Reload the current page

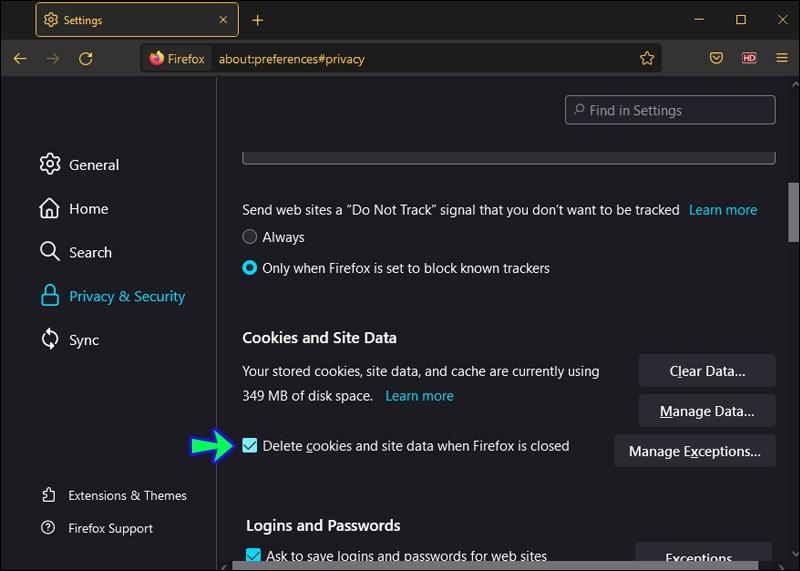(x=86, y=59)
